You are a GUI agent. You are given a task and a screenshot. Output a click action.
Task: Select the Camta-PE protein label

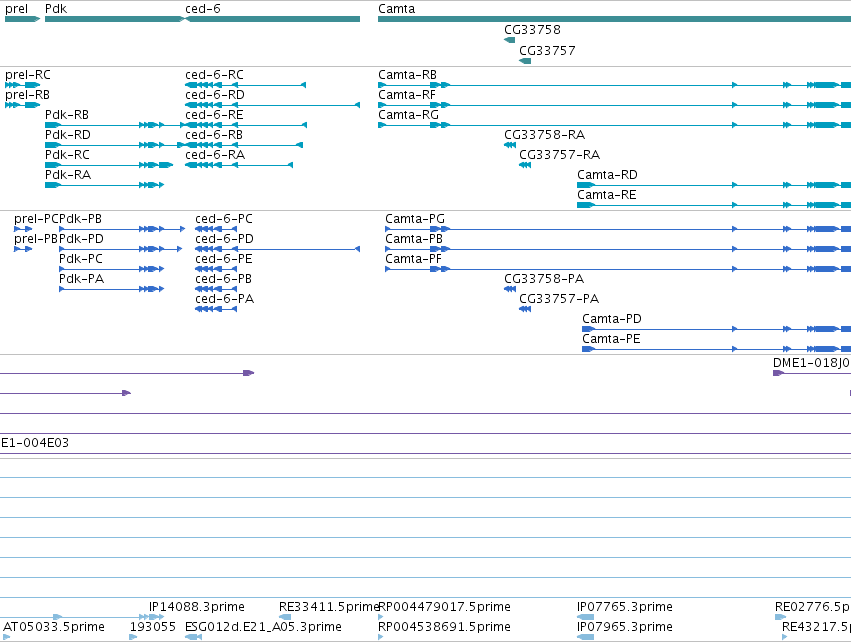pos(611,340)
